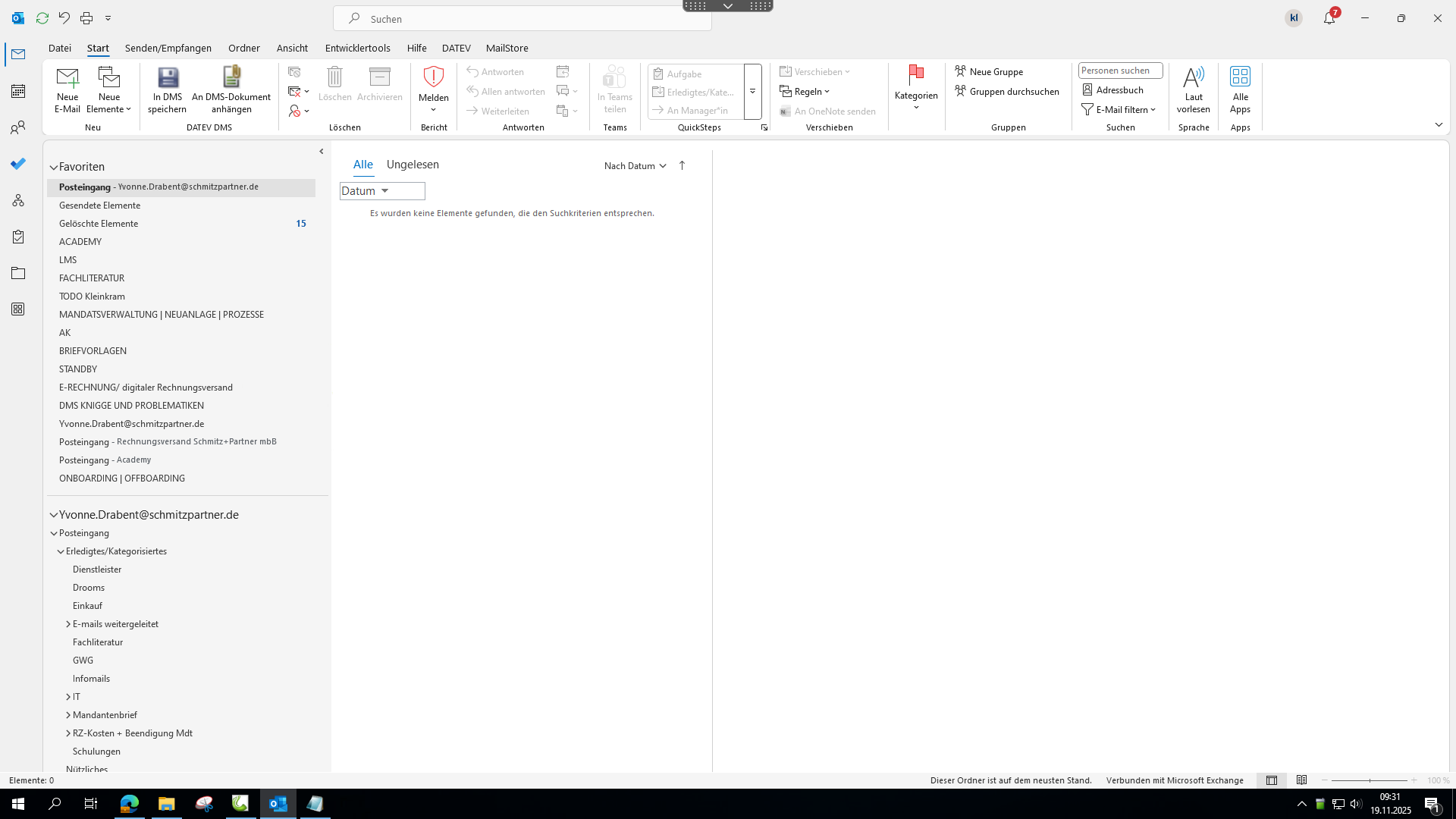
Task: Click the Neue Gruppe button
Action: coord(989,71)
